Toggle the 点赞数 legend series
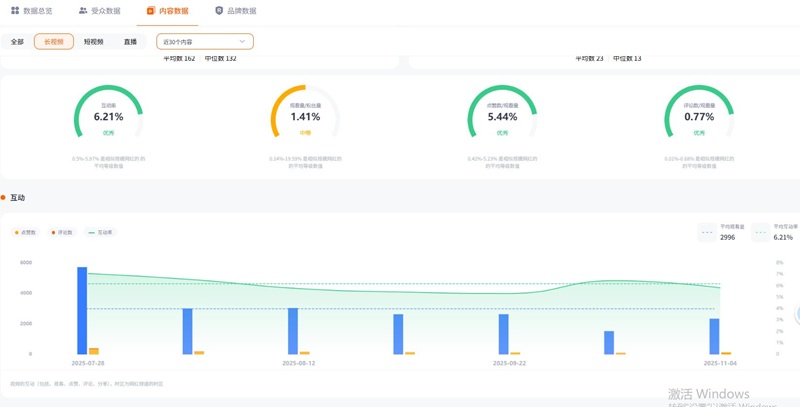Image resolution: width=800 pixels, height=407 pixels. 25,232
